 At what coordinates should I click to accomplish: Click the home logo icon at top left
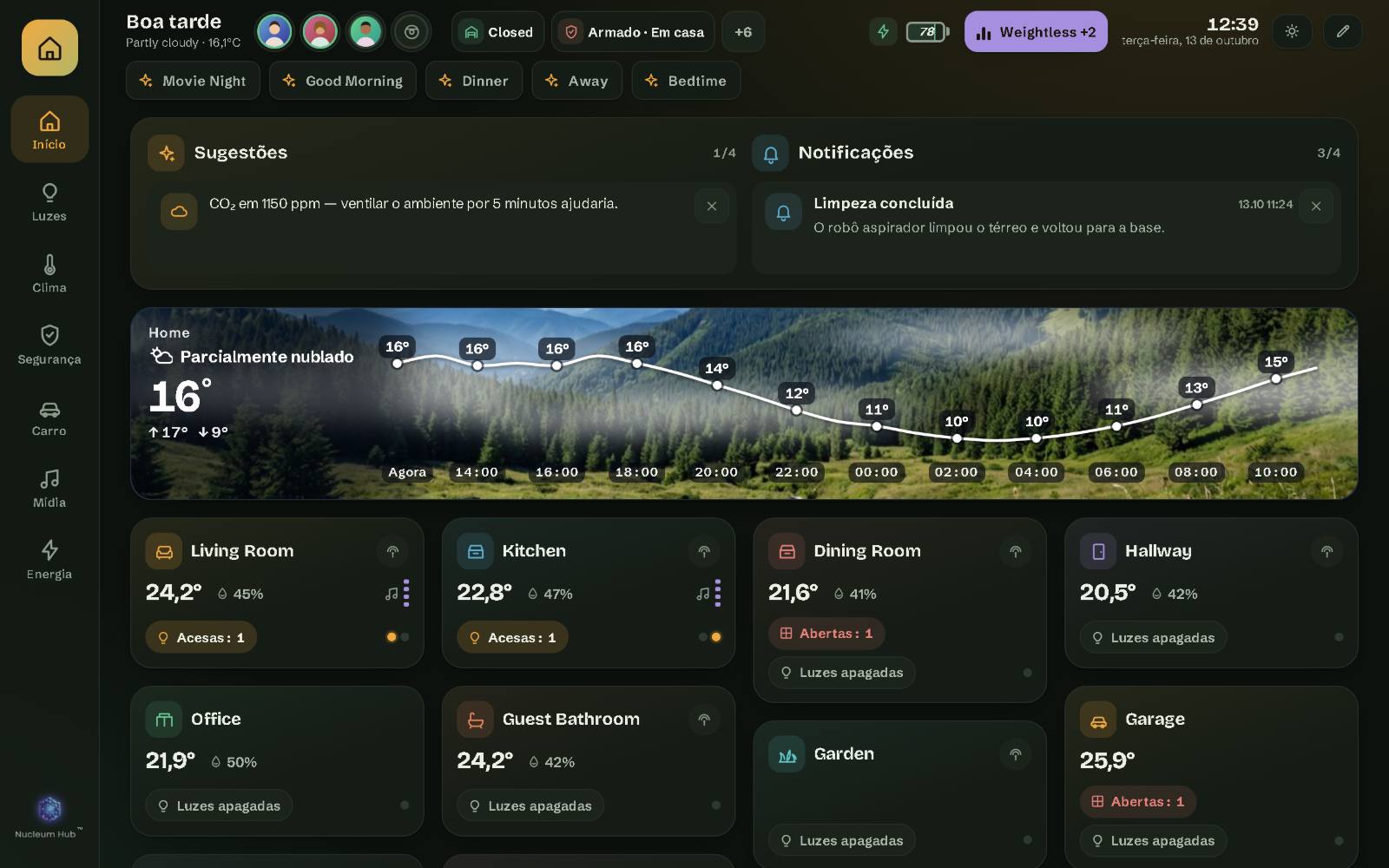pos(49,48)
